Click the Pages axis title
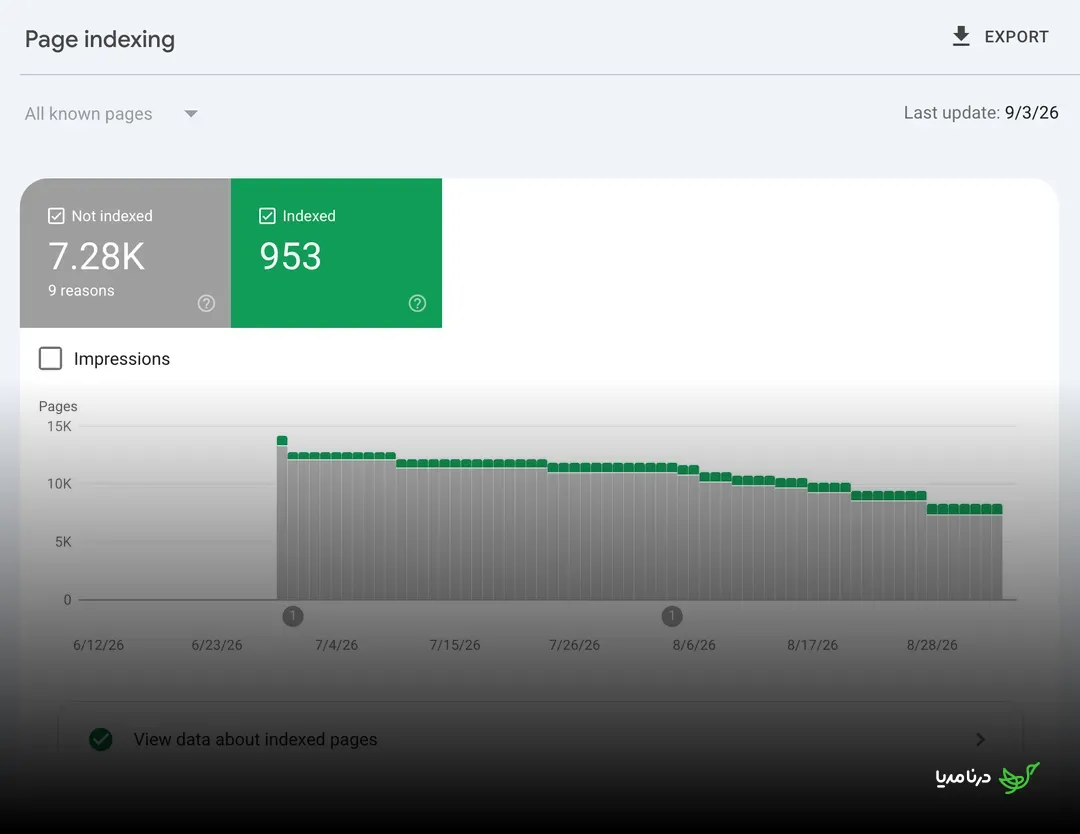This screenshot has height=834, width=1080. coord(58,406)
